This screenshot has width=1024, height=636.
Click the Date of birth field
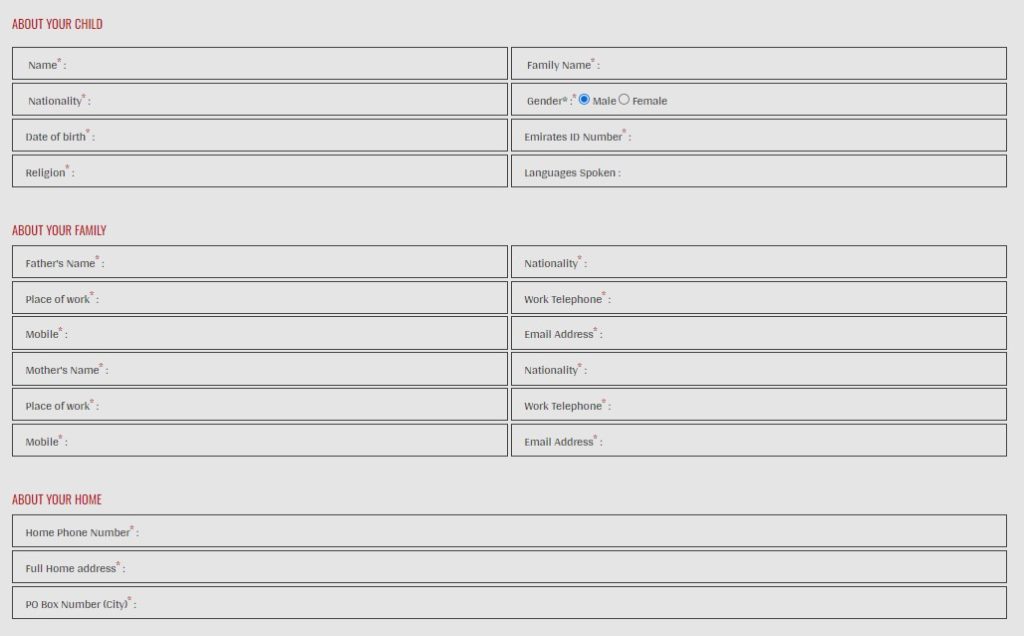click(x=300, y=136)
